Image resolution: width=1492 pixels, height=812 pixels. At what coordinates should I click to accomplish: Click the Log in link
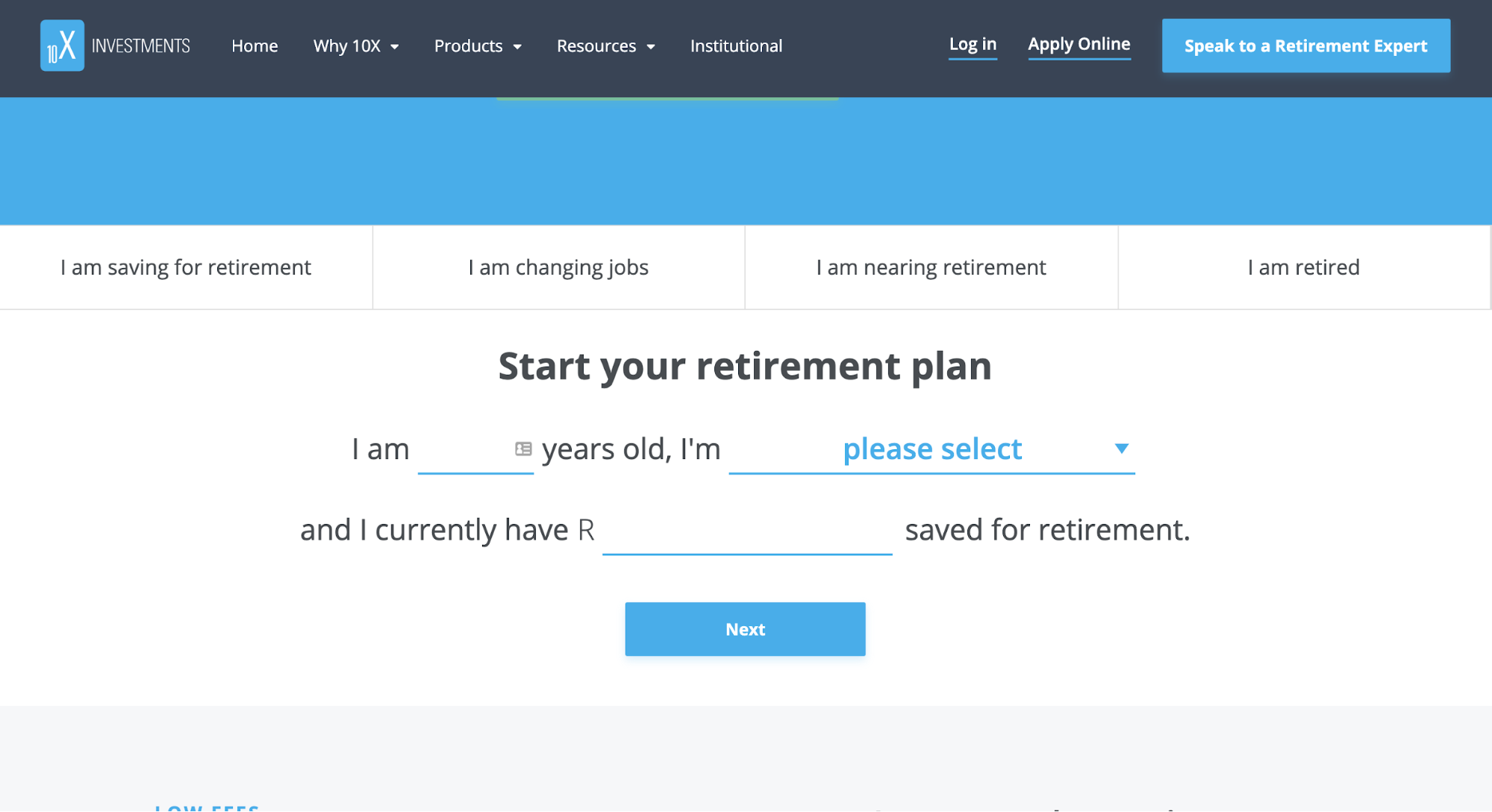(972, 44)
